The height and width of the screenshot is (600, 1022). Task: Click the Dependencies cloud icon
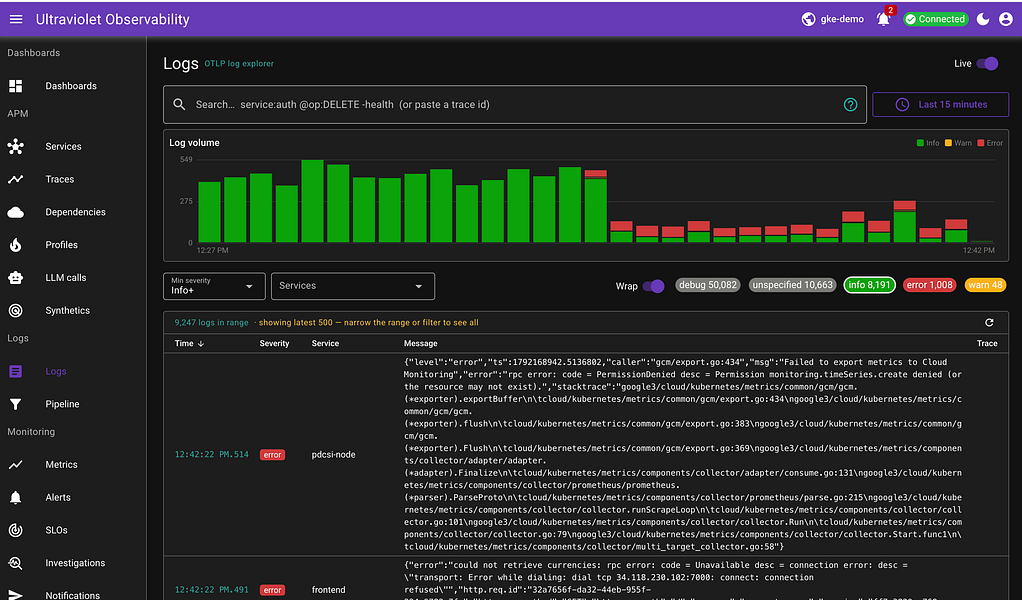[x=16, y=212]
